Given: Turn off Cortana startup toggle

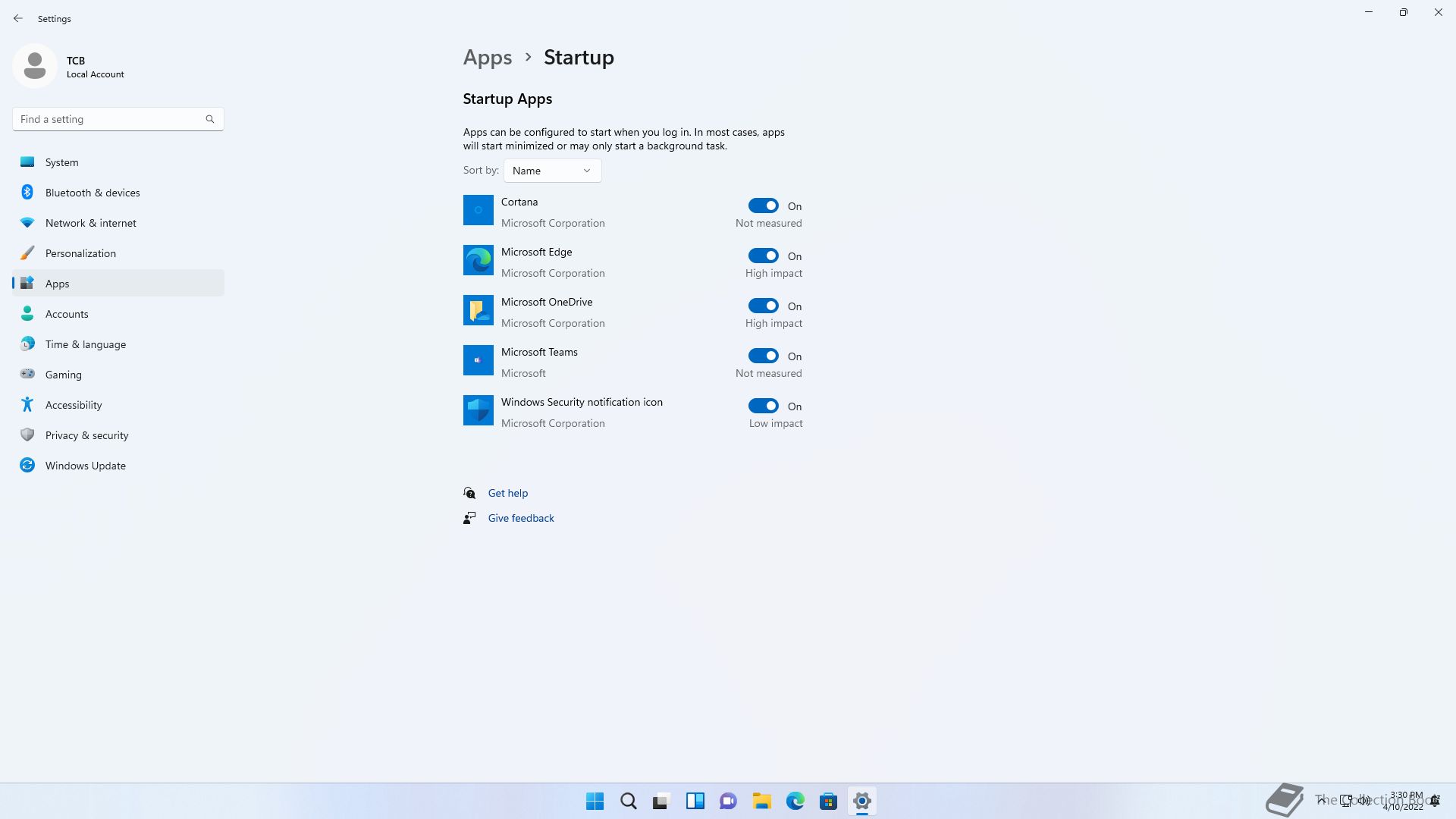Looking at the screenshot, I should [763, 206].
